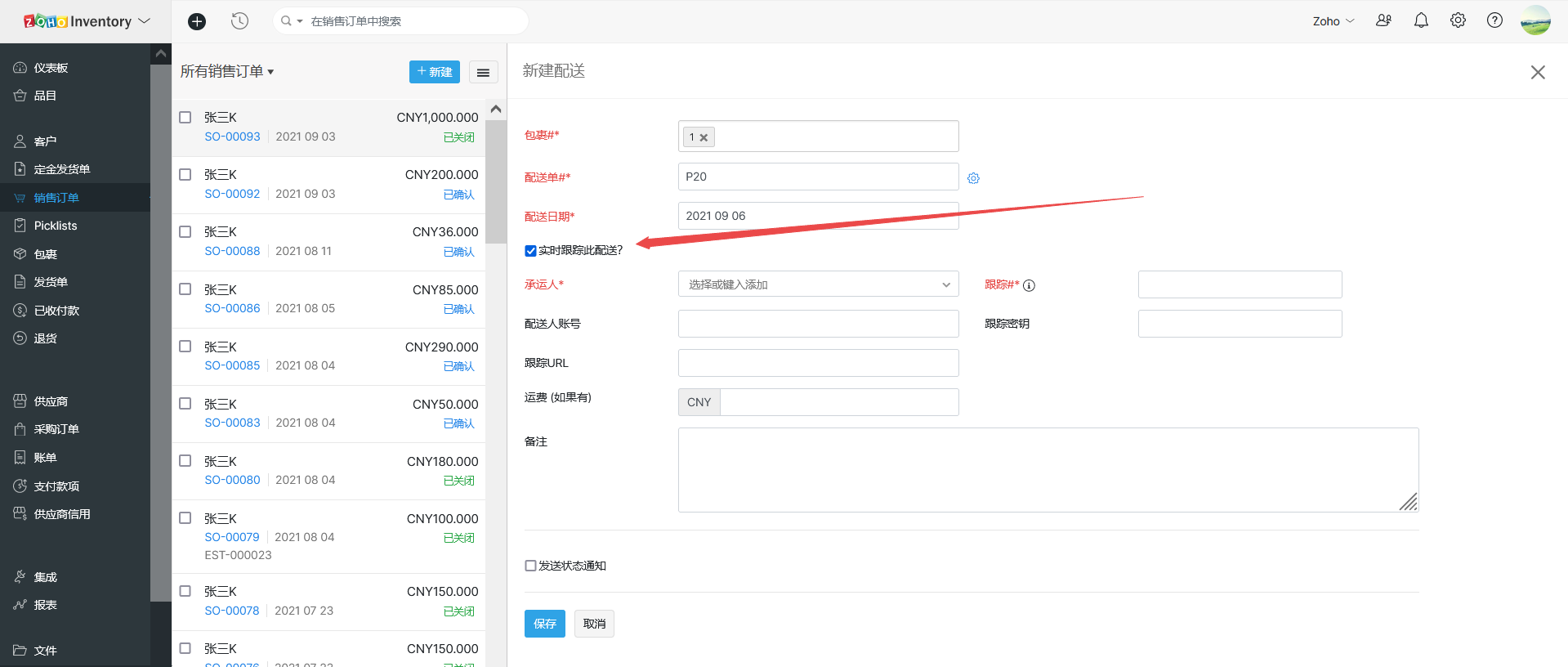This screenshot has height=667, width=1568.
Task: Open the recent history clock icon
Action: coord(239,21)
